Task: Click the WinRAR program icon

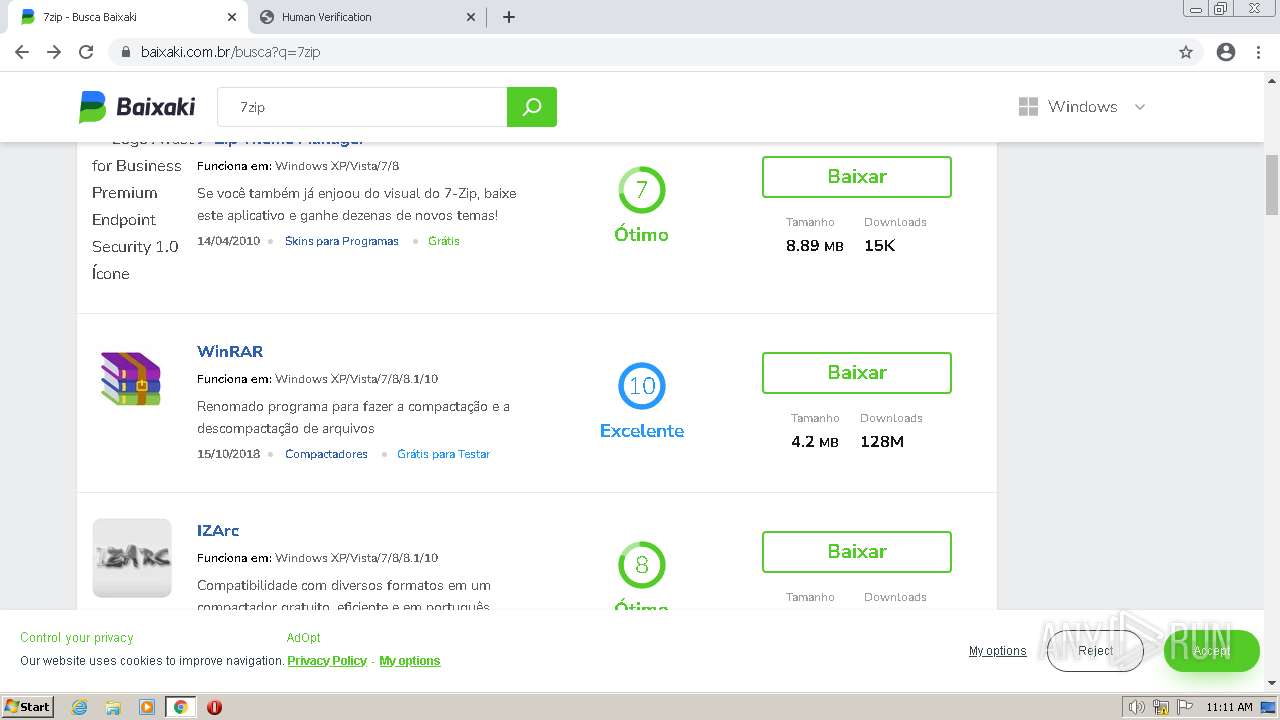Action: tap(131, 379)
